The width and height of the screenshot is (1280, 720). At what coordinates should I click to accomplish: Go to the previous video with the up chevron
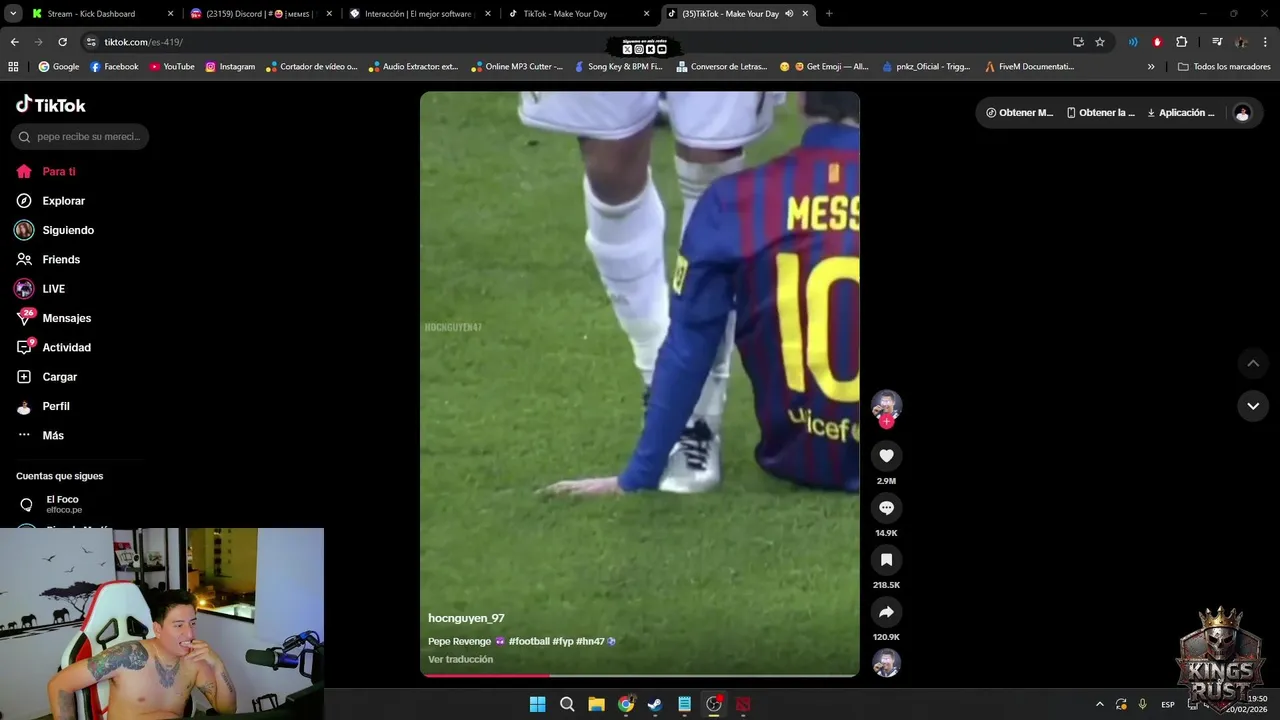[1253, 363]
